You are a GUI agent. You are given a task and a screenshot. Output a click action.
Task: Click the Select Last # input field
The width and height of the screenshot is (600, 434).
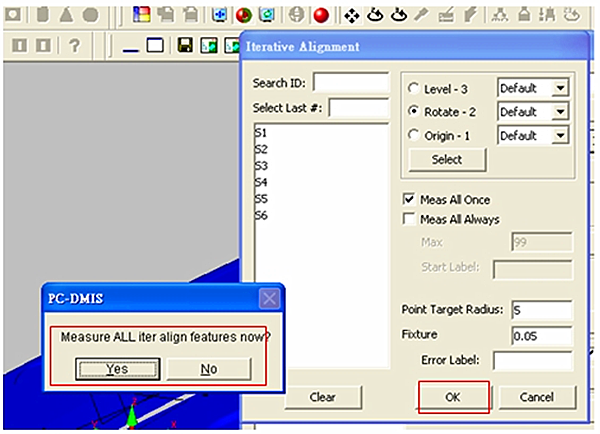point(359,108)
